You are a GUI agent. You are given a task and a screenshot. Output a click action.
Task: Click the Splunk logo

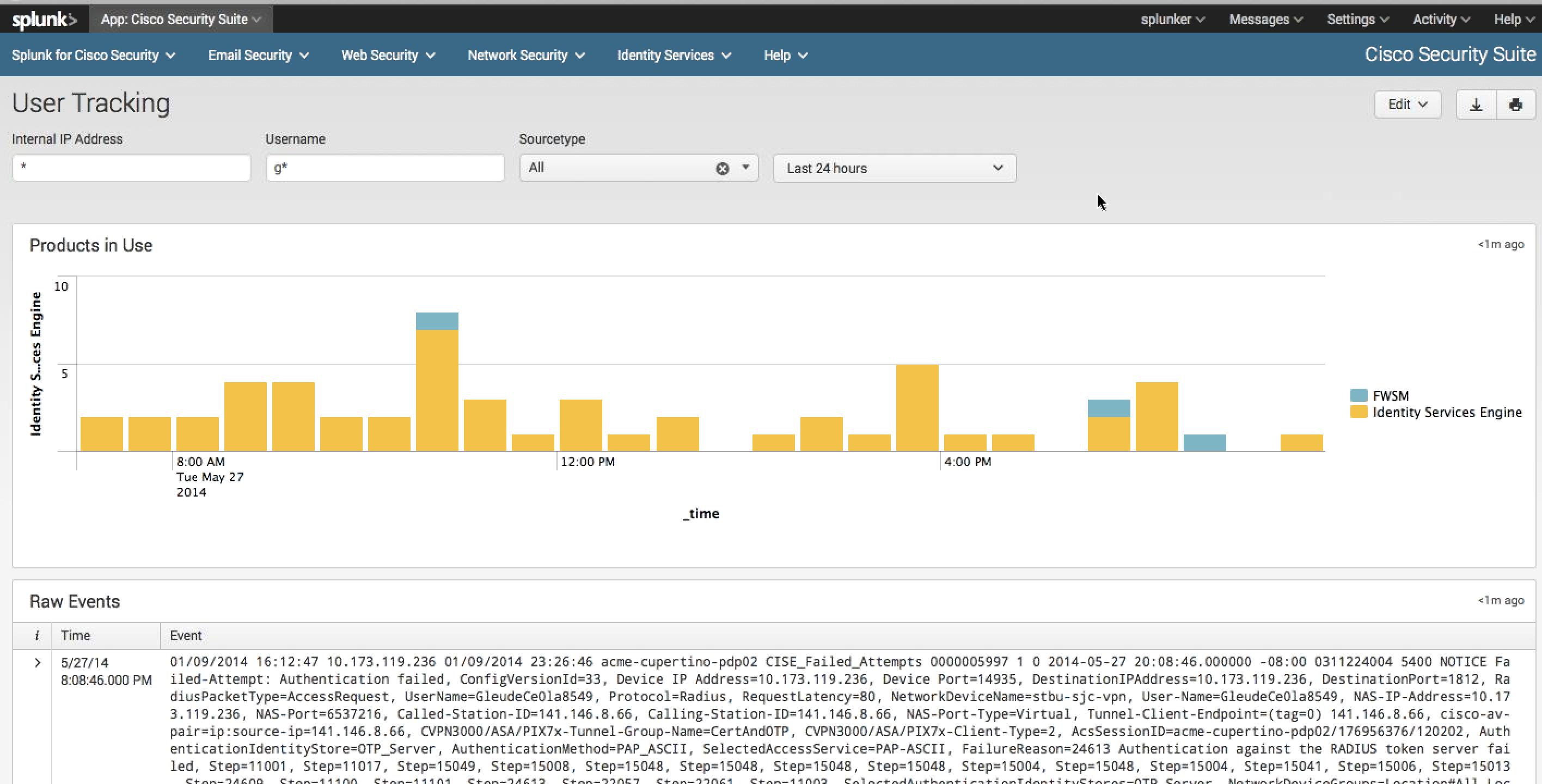[x=44, y=20]
